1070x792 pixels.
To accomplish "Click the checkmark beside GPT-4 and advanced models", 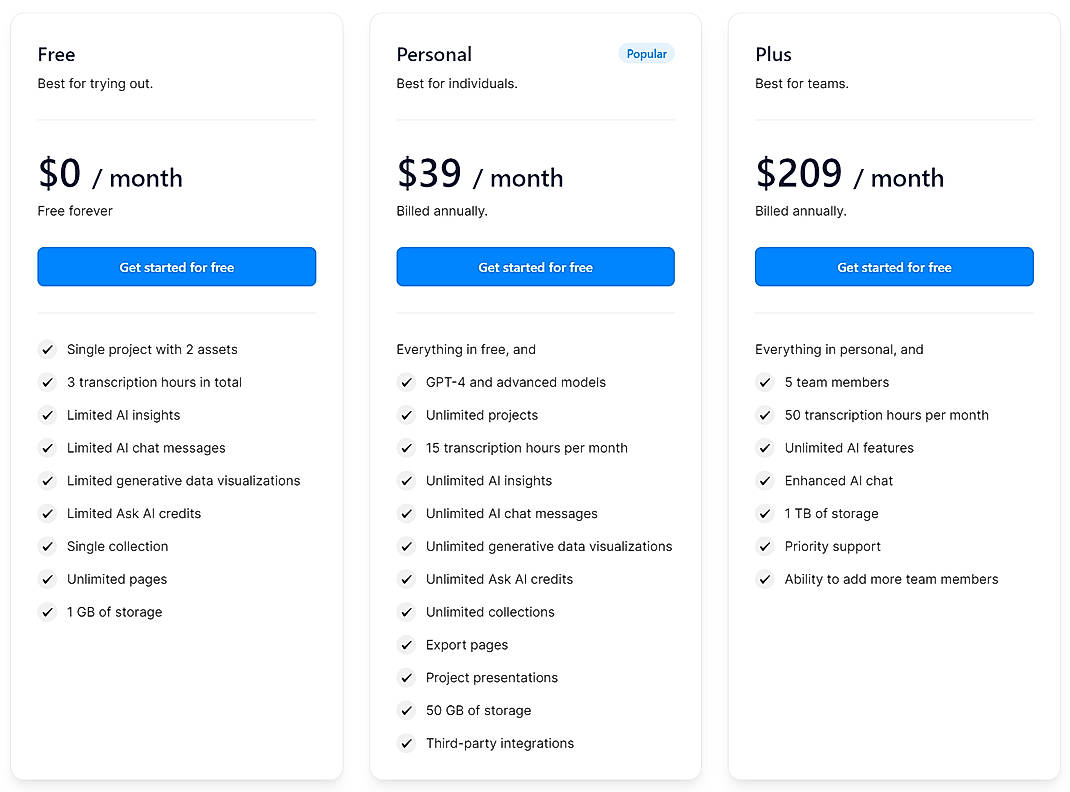I will pos(407,382).
